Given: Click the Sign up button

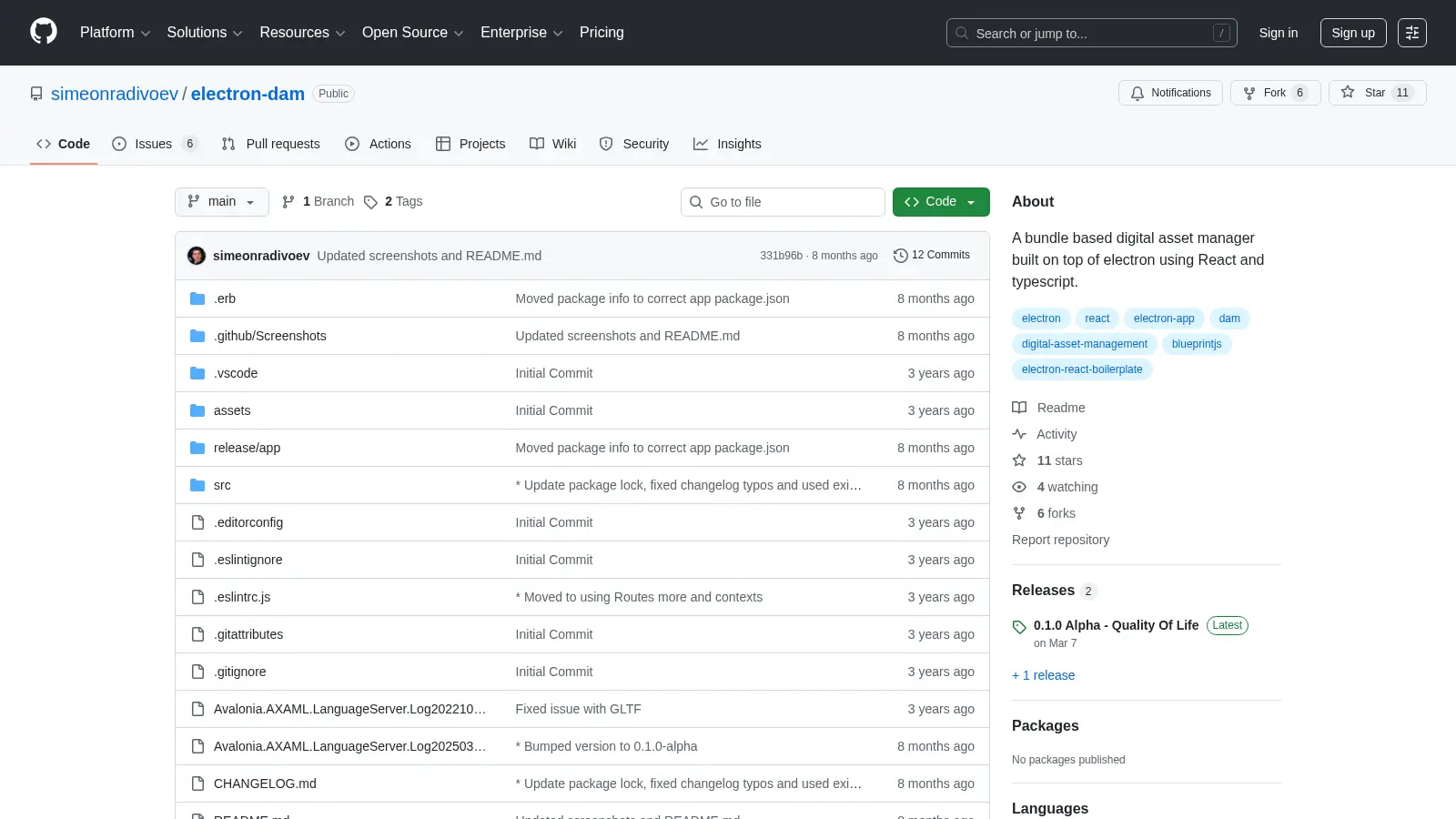Looking at the screenshot, I should pos(1353,33).
